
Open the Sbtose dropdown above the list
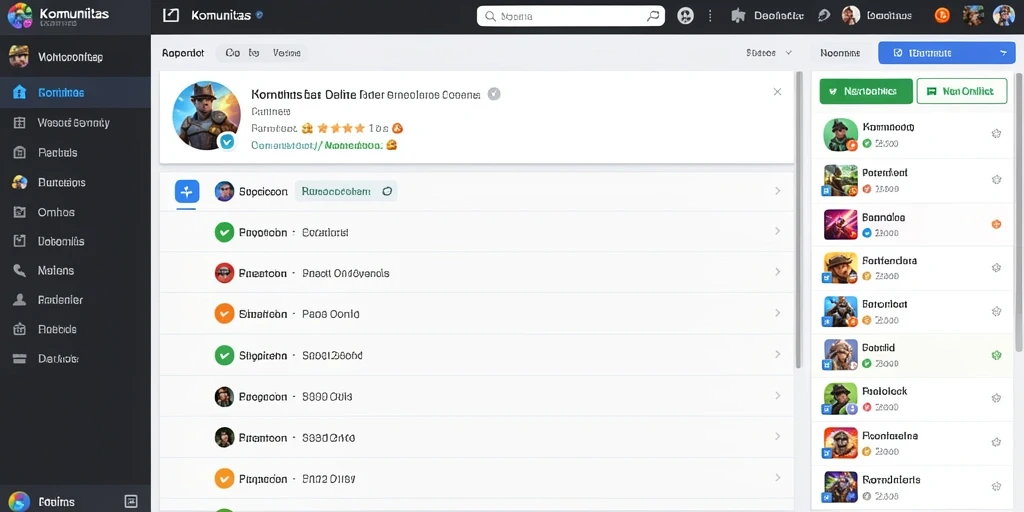point(769,53)
